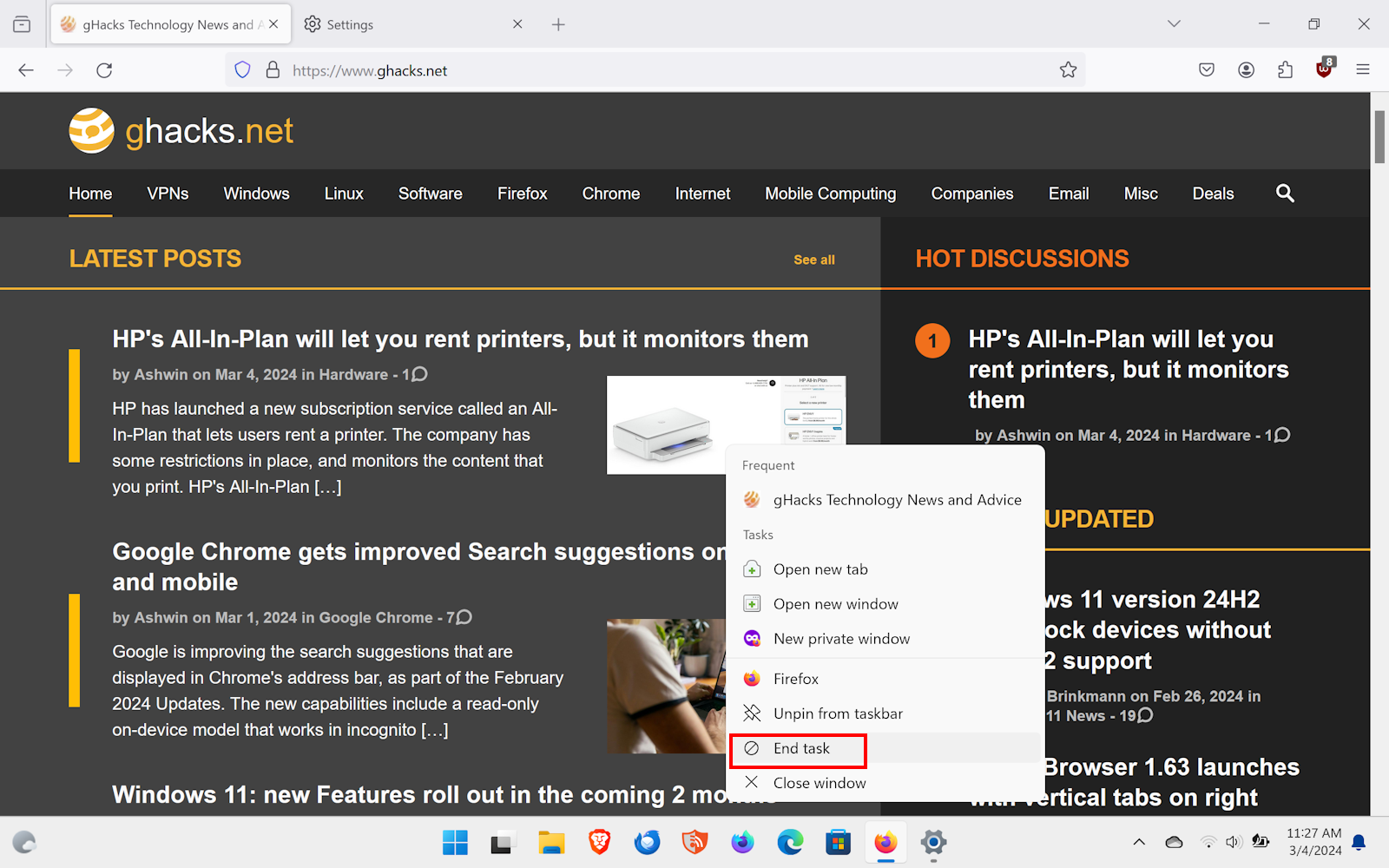Image resolution: width=1389 pixels, height=868 pixels.
Task: Choose Close window in jump list
Action: tap(885, 783)
